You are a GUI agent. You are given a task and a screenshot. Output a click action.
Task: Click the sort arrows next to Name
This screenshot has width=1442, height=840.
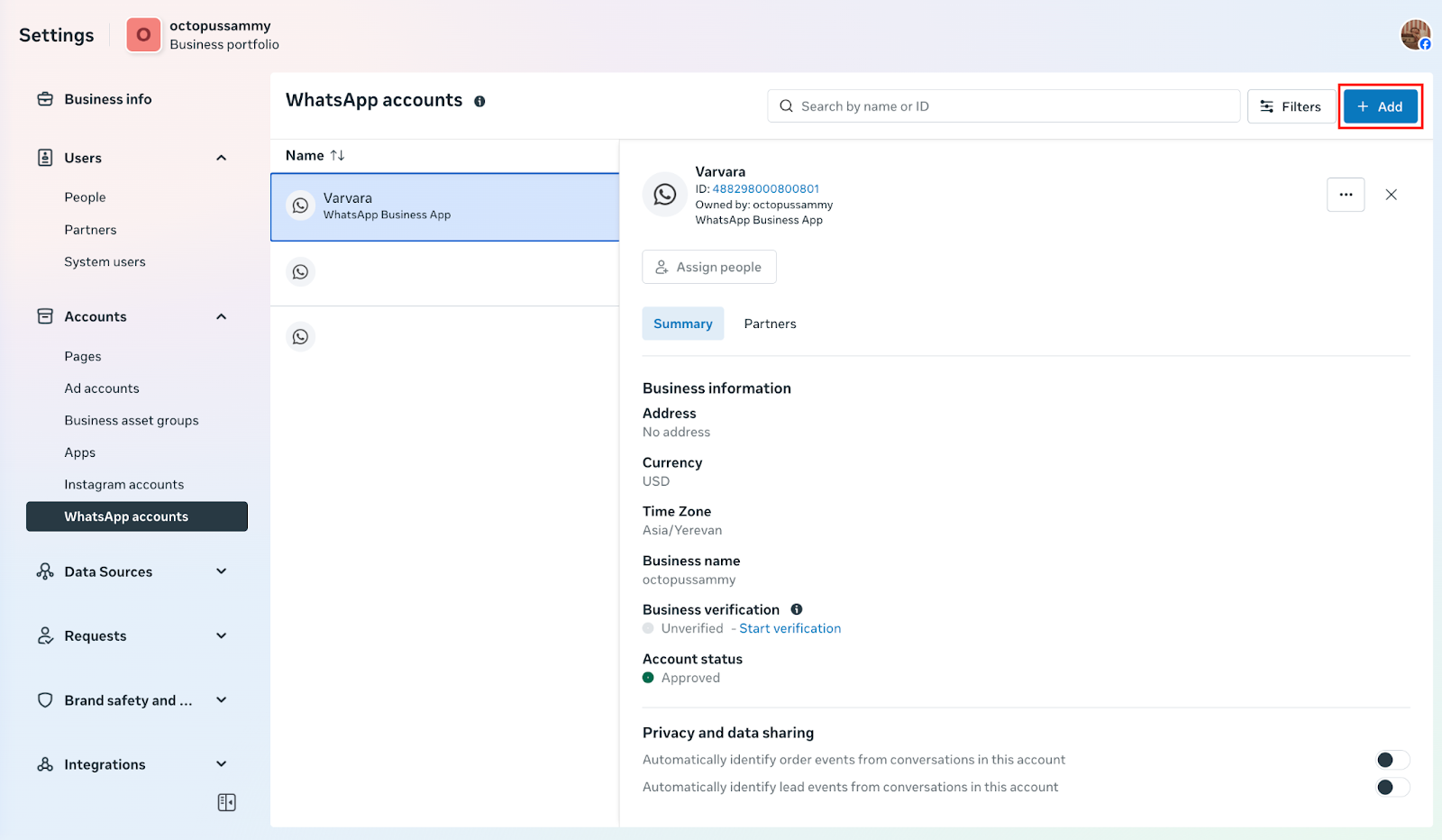pos(338,156)
